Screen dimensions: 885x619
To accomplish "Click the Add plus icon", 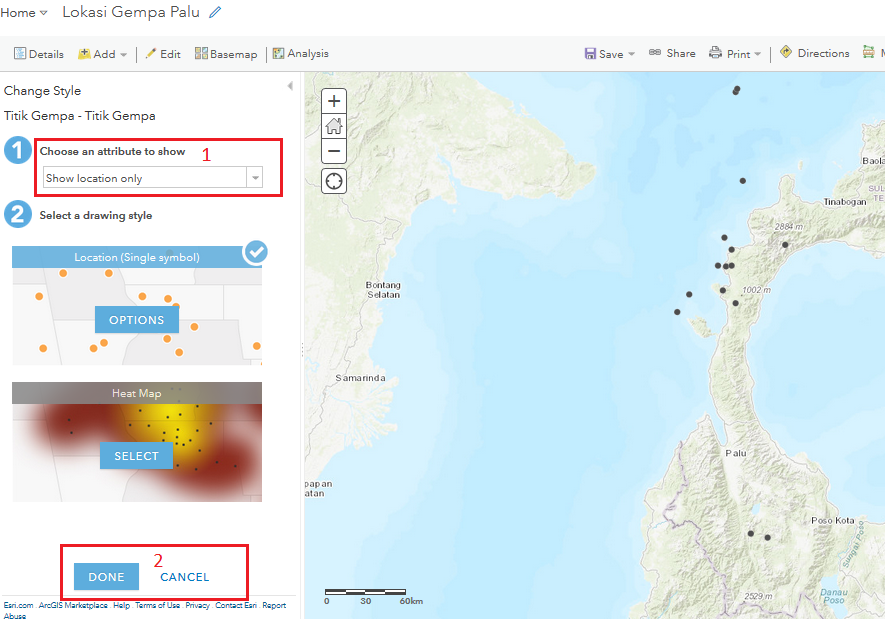I will coord(84,54).
